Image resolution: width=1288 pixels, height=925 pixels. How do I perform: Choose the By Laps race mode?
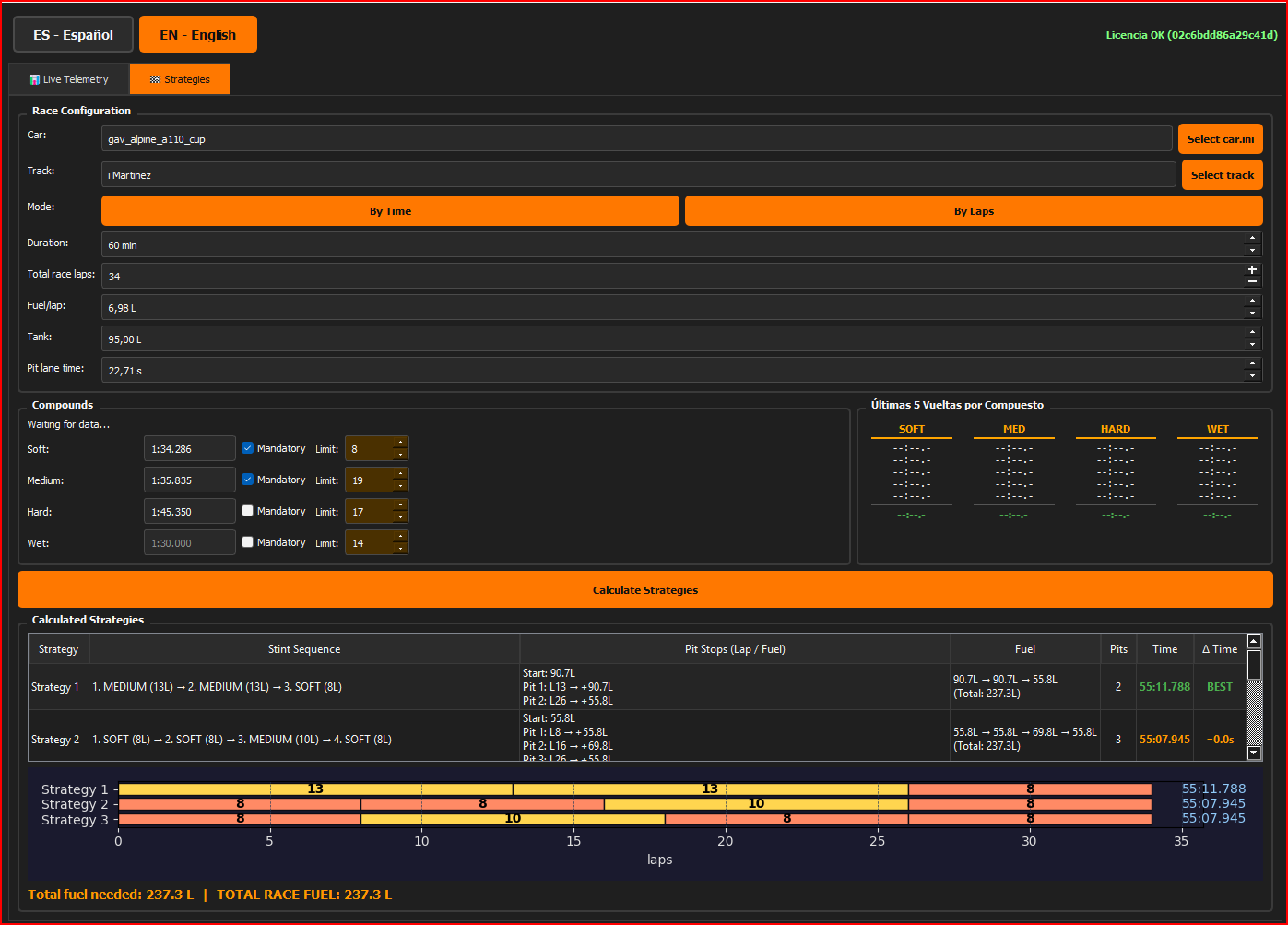tap(974, 211)
